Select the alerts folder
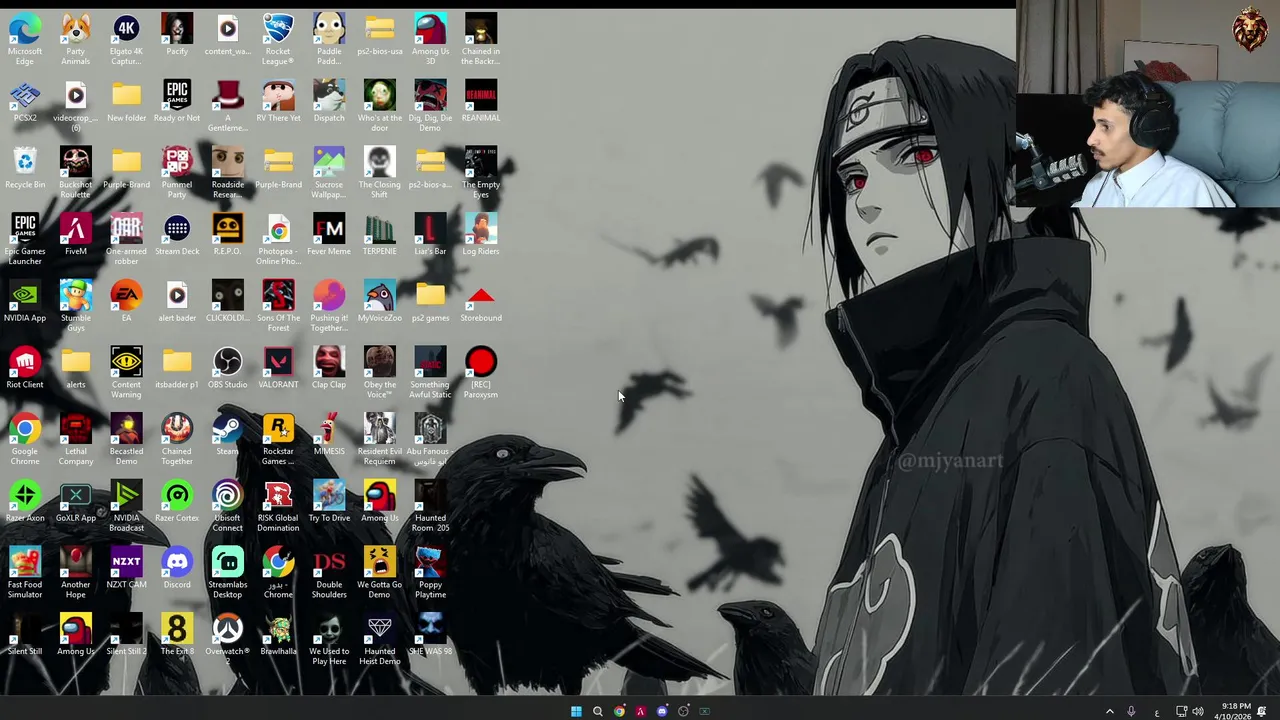 coord(76,368)
